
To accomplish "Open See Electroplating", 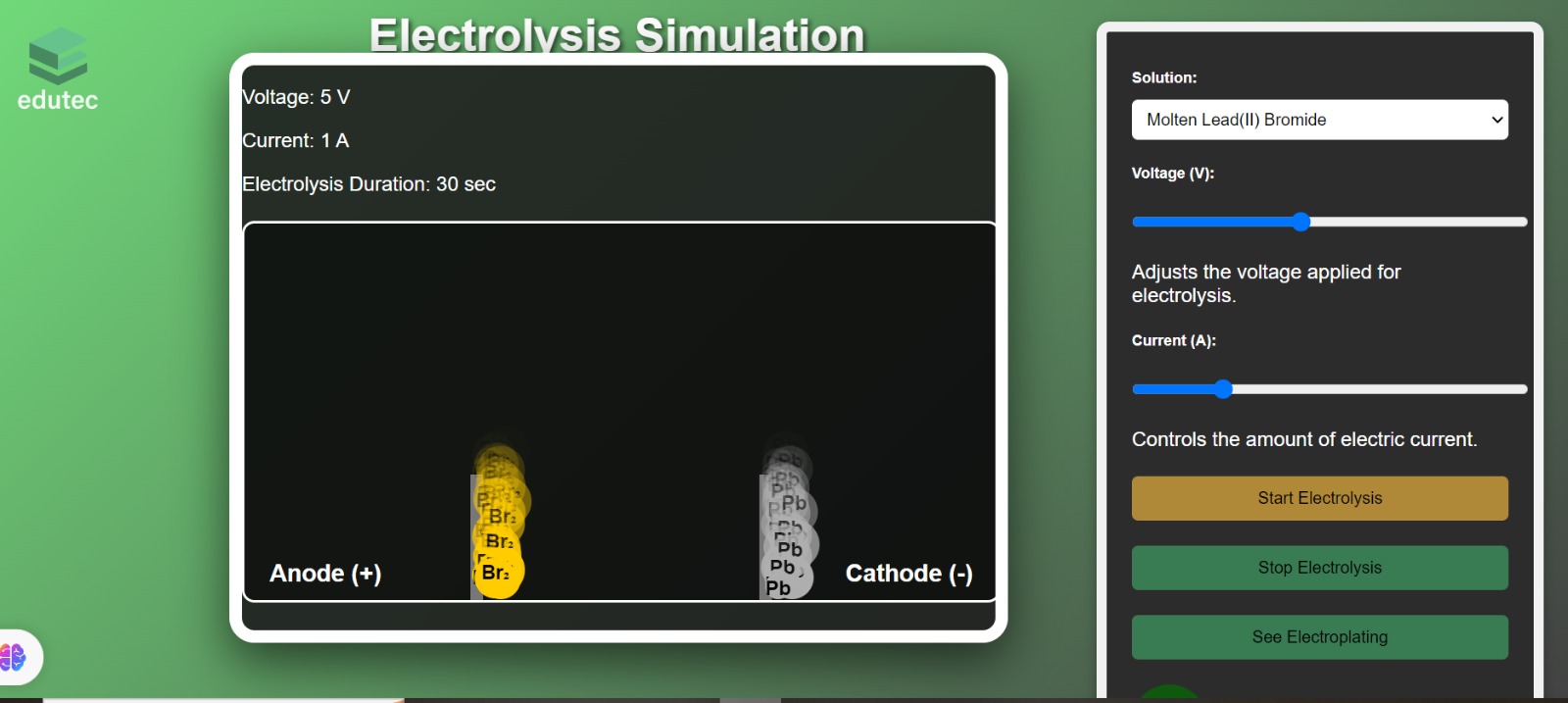I will coord(1319,637).
